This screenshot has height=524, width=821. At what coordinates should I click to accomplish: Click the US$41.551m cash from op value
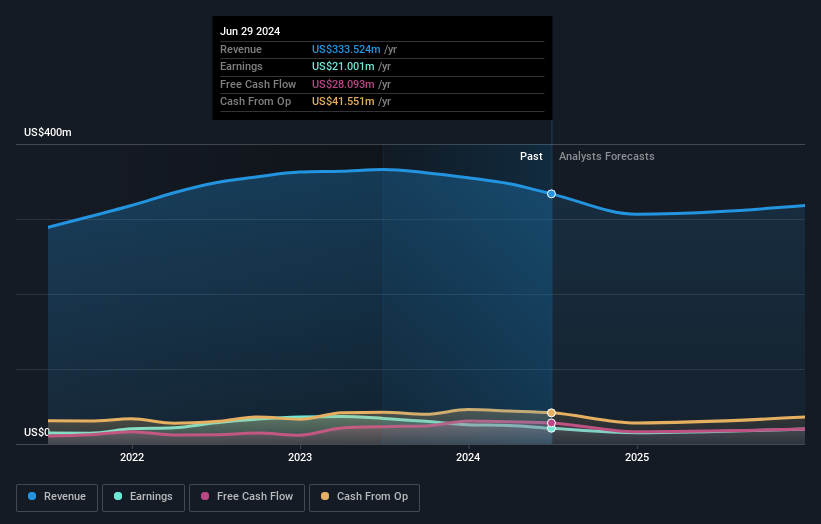[343, 102]
